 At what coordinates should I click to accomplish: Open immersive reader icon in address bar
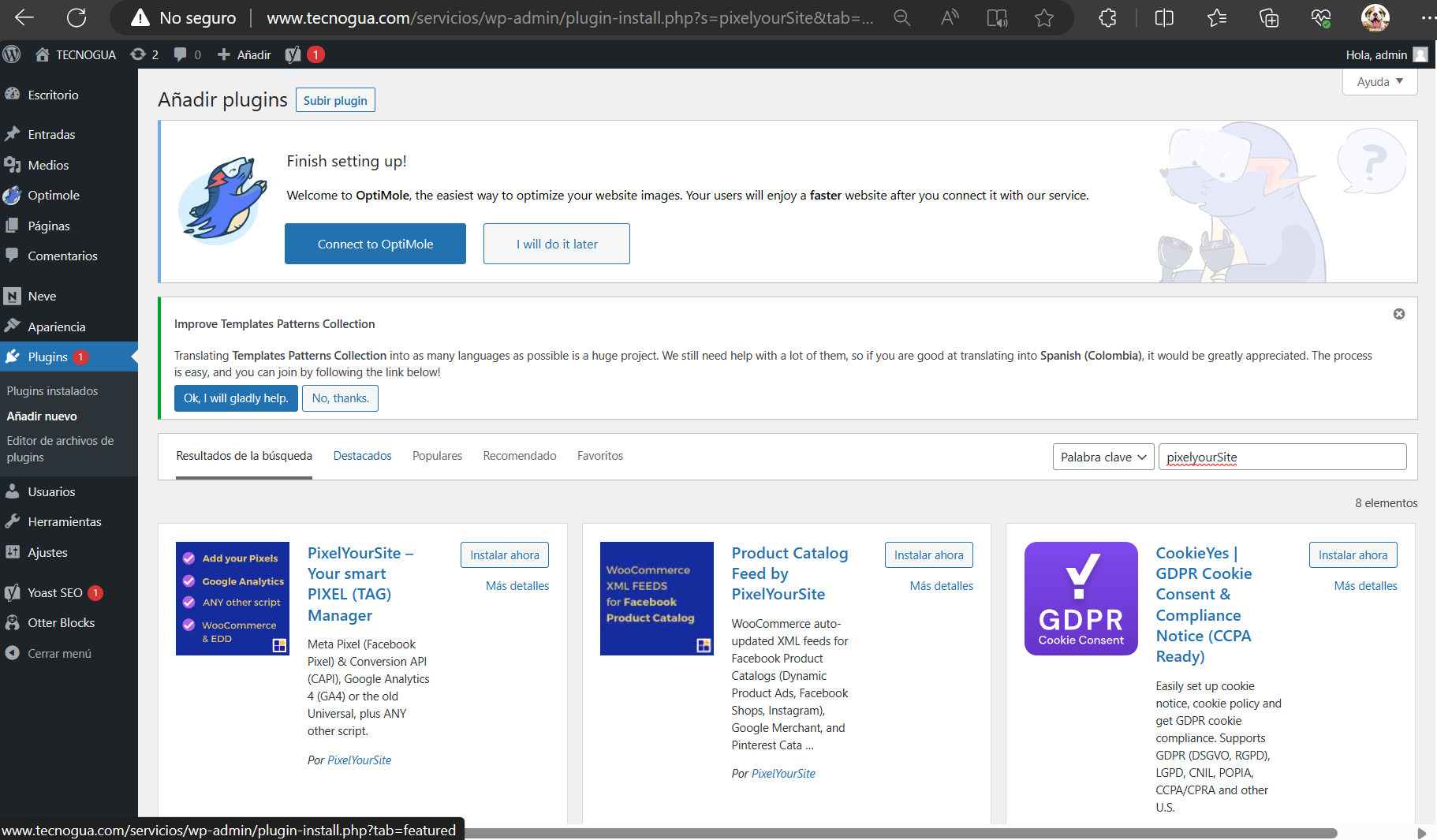[997, 17]
